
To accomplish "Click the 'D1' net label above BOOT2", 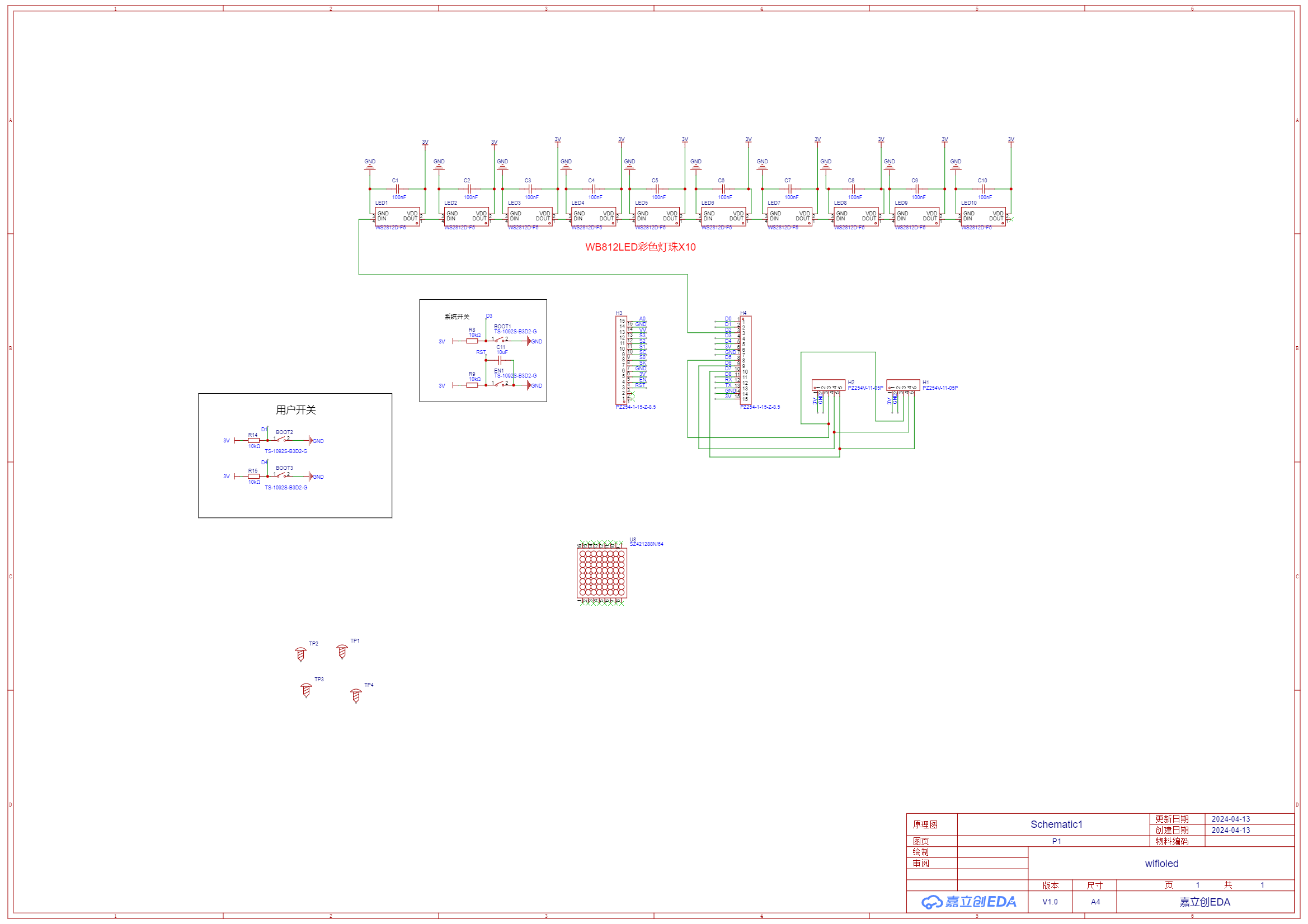I will pos(264,430).
